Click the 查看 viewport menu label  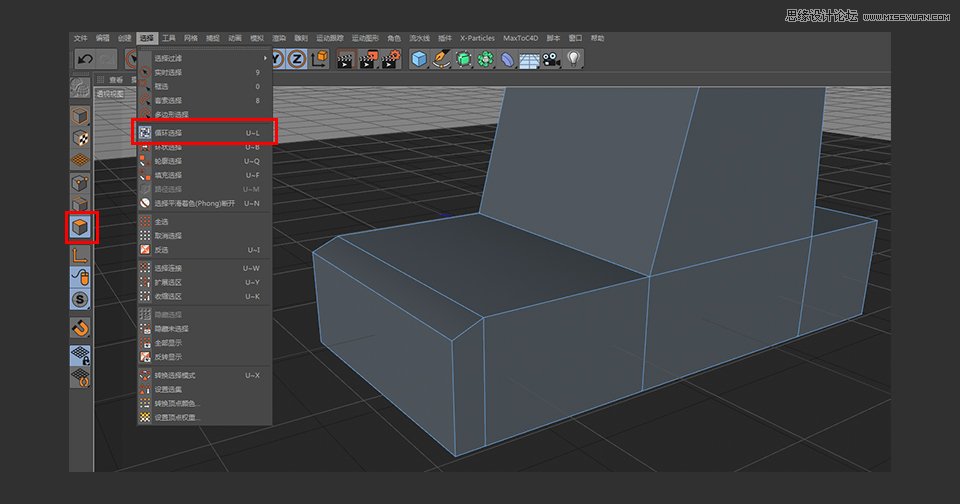click(x=117, y=80)
